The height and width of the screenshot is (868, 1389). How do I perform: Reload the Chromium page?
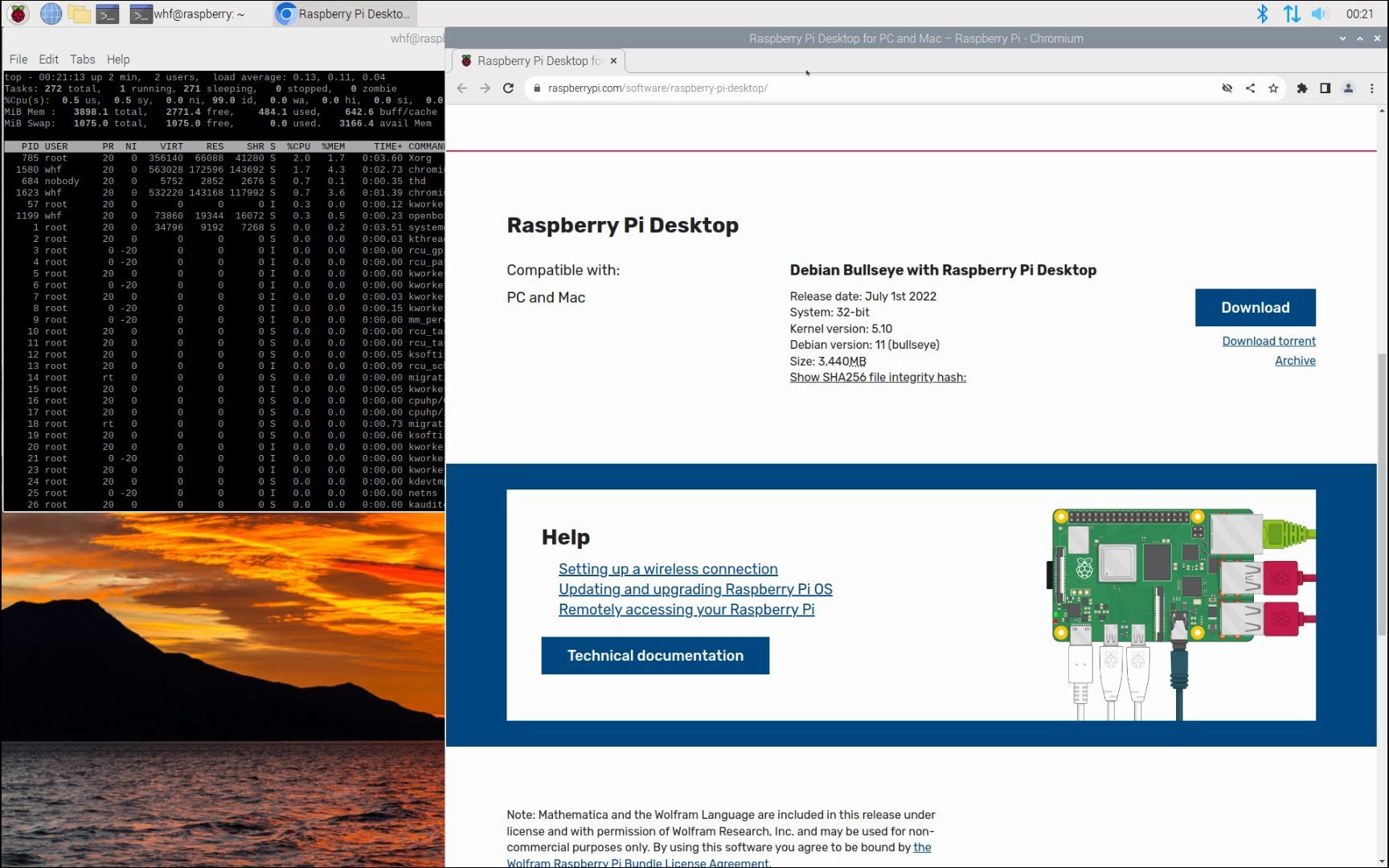pyautogui.click(x=508, y=88)
